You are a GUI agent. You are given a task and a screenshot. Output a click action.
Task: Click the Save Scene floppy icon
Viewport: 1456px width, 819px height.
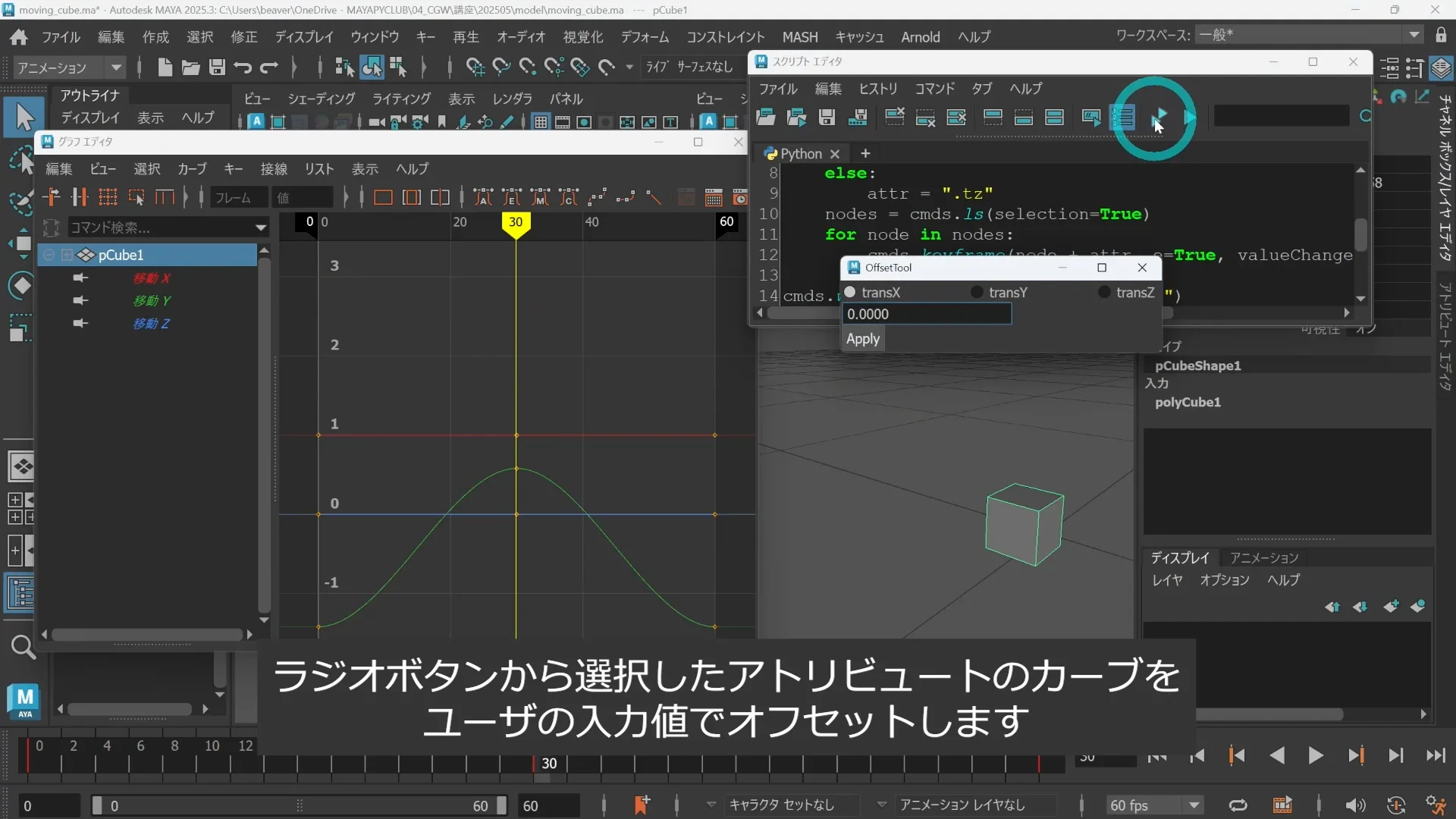[217, 67]
